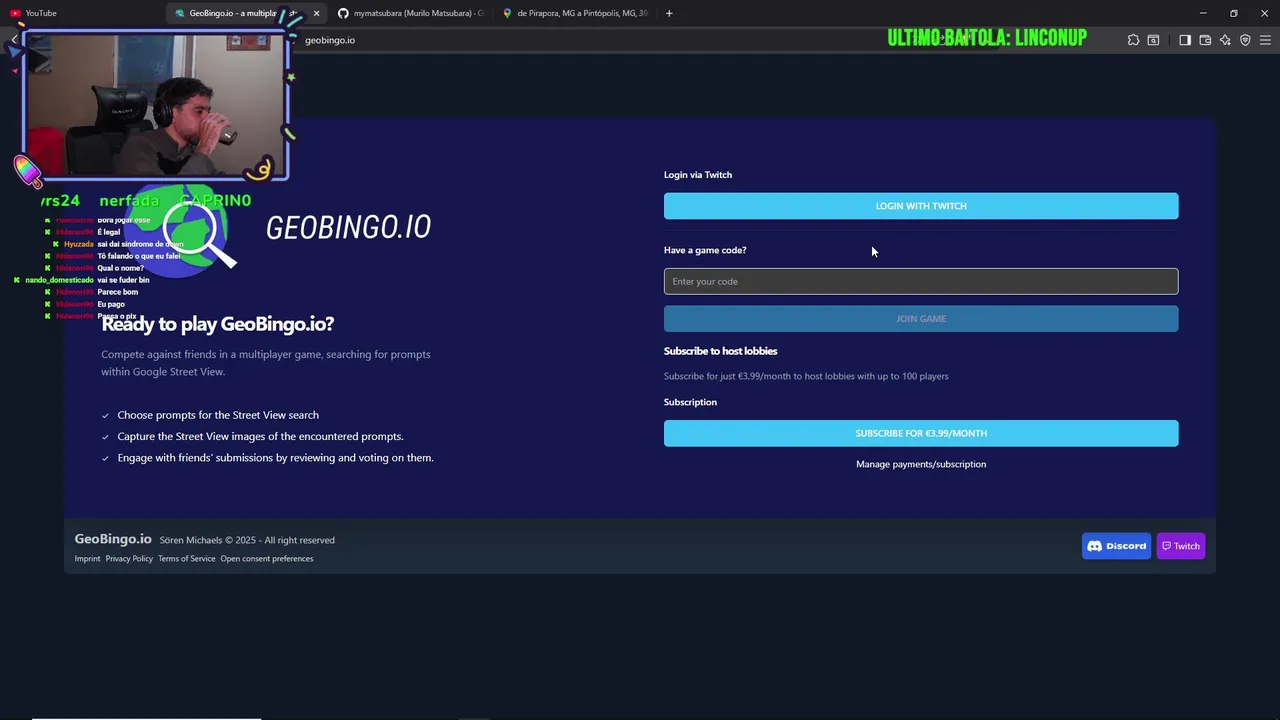Restore down the browser window

click(x=1234, y=13)
